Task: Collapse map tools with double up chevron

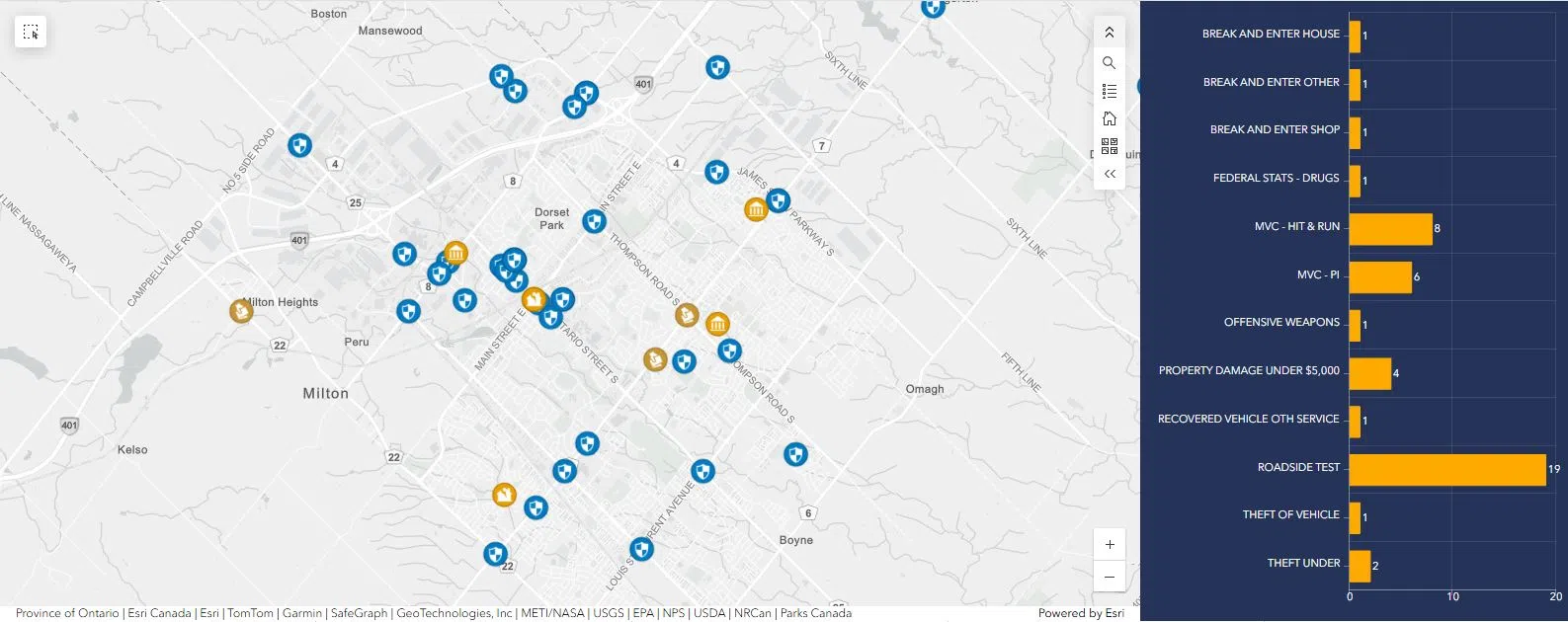Action: (1109, 33)
